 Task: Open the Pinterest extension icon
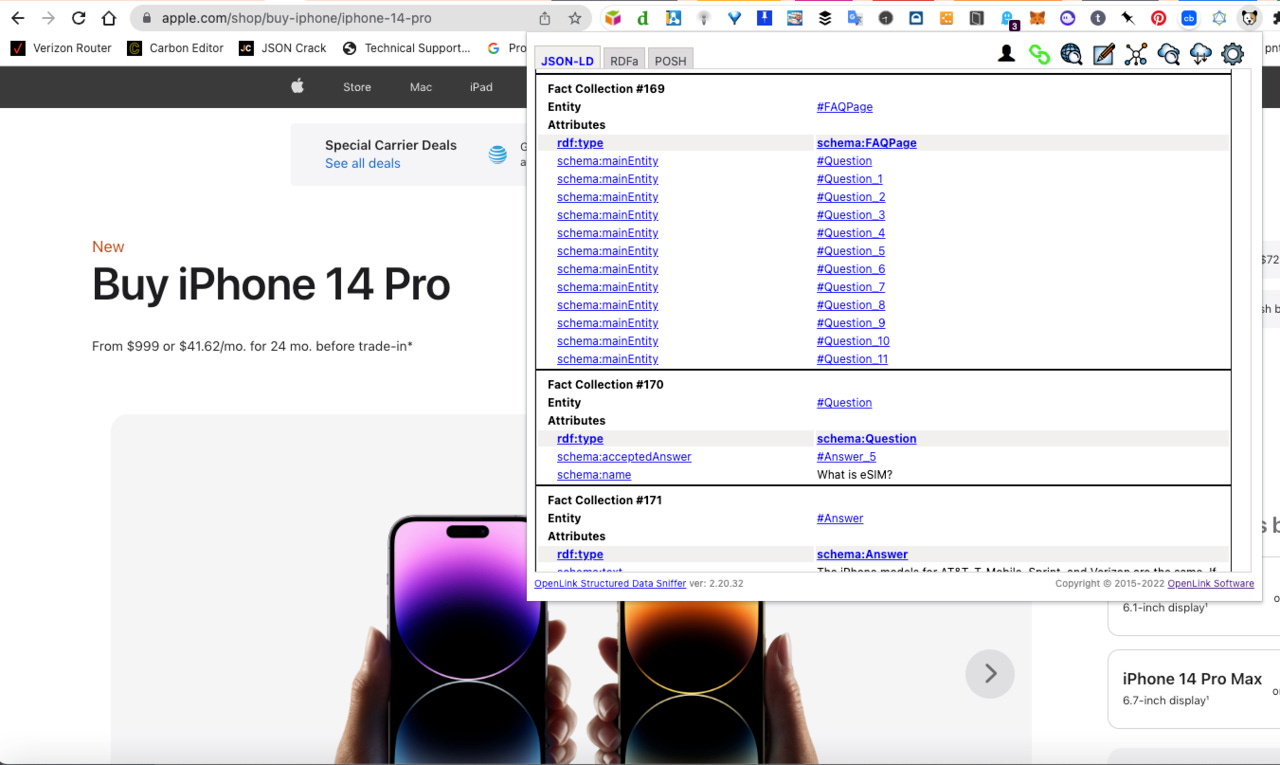click(x=1158, y=18)
